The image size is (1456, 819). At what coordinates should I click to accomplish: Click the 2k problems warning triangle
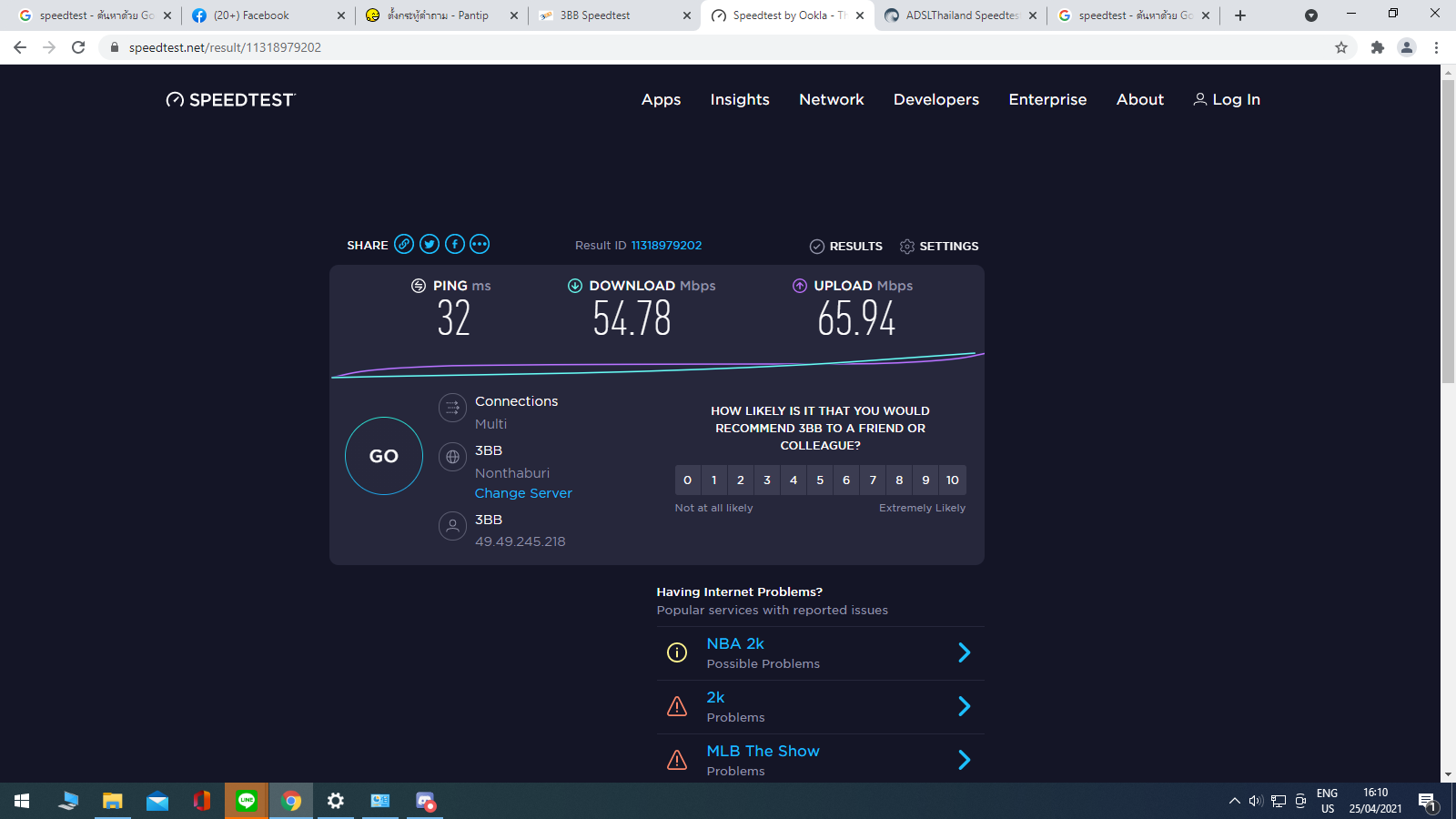coord(677,706)
